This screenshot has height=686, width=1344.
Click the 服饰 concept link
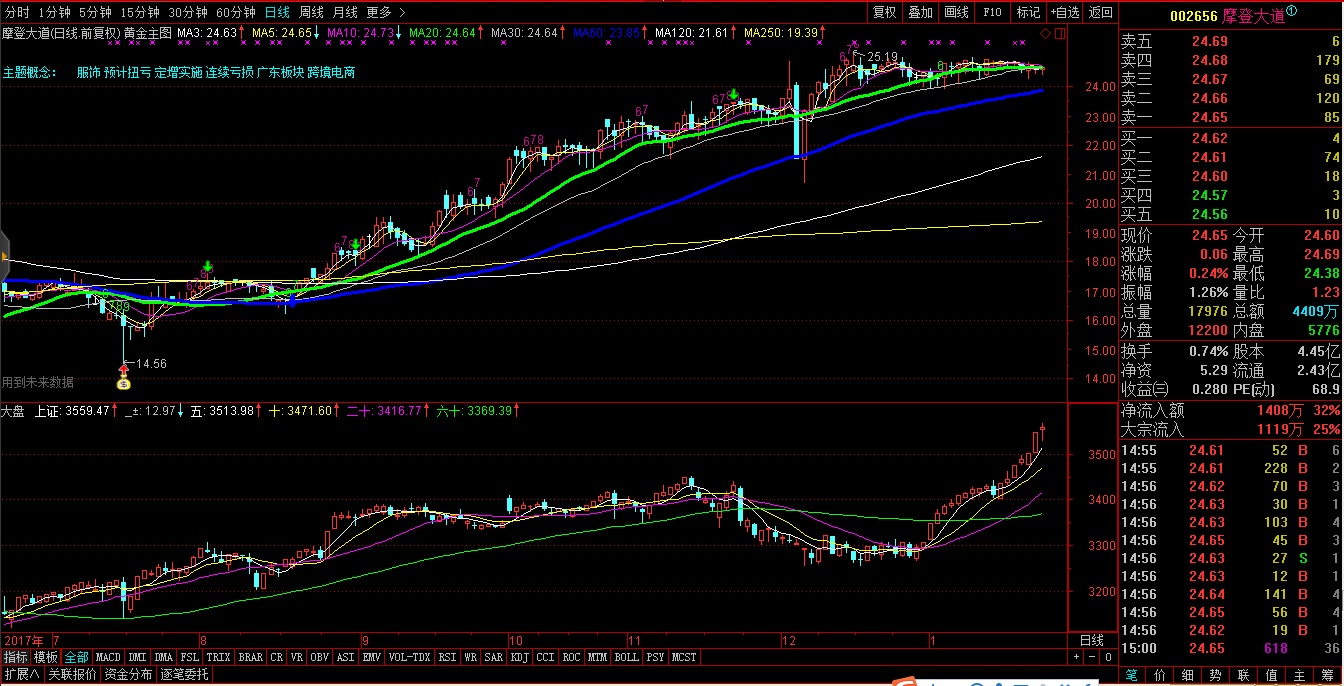(x=89, y=72)
